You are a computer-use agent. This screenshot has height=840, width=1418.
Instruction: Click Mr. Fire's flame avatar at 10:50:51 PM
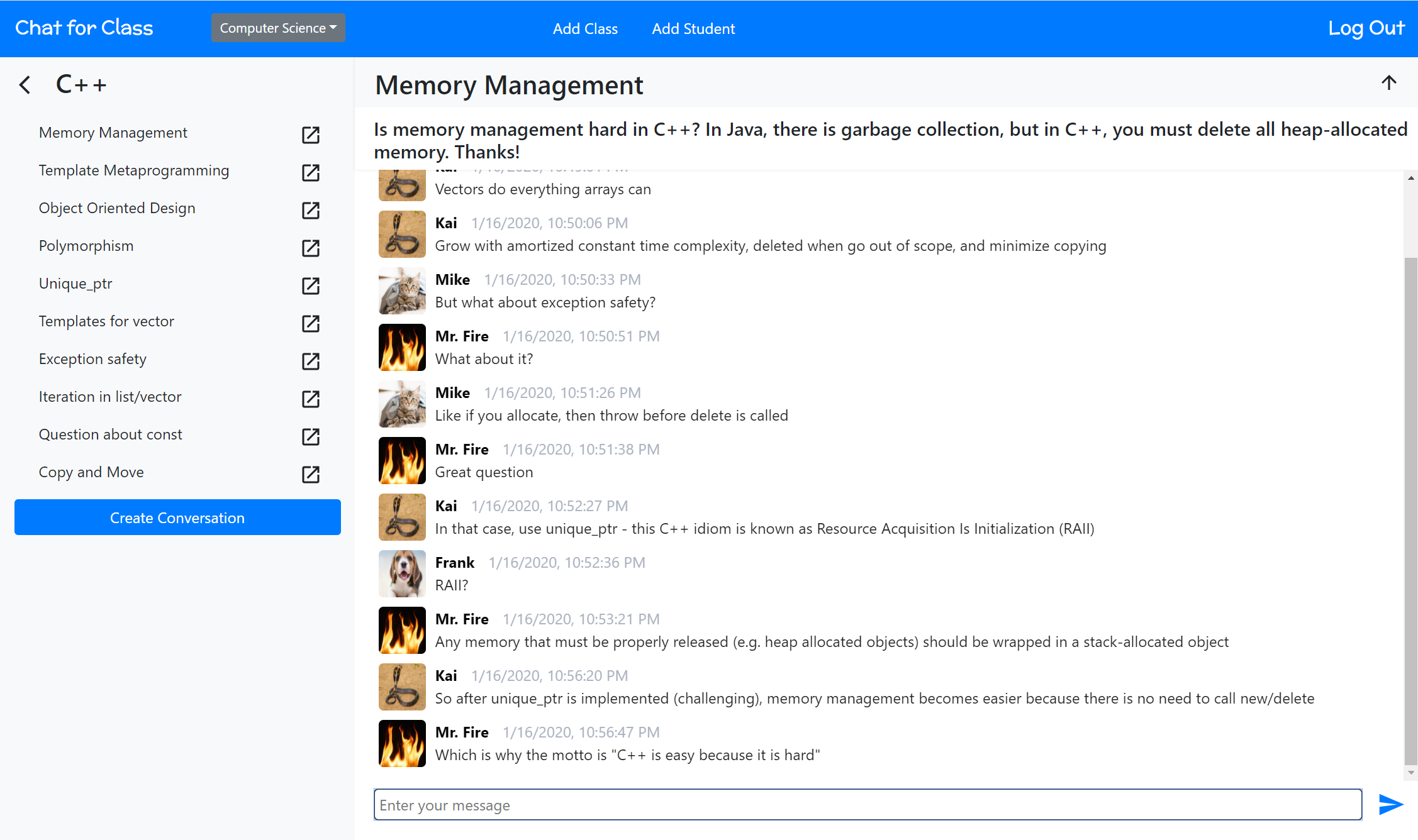click(x=402, y=347)
